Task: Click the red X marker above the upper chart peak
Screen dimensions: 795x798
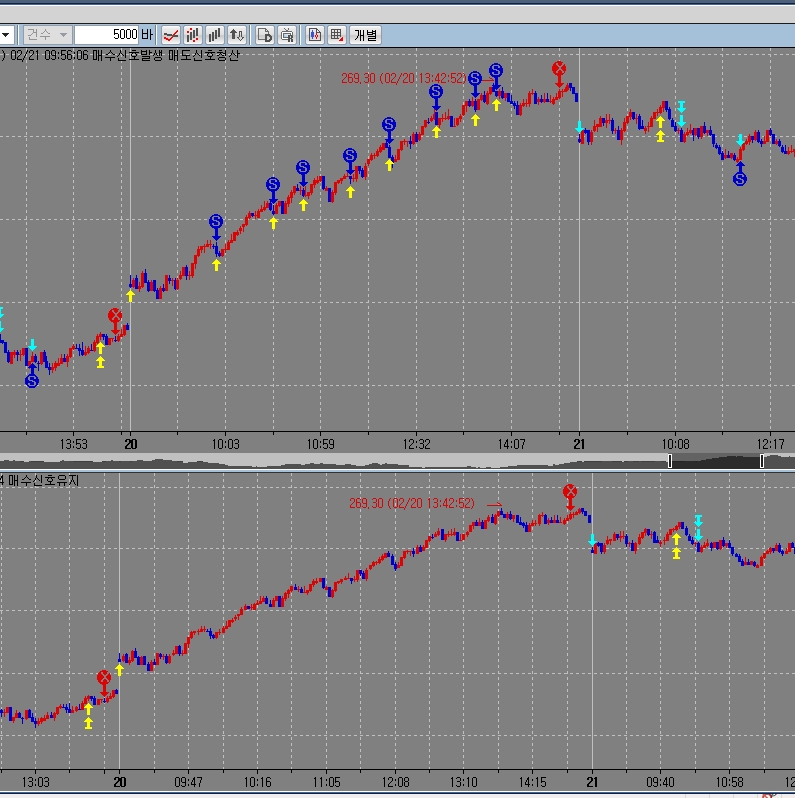Action: (x=559, y=68)
